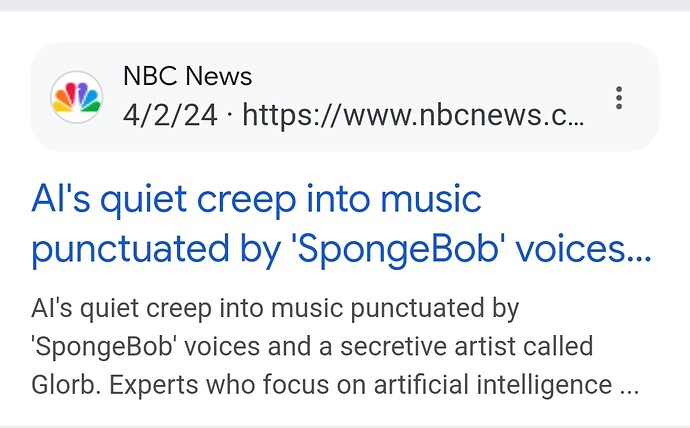
Task: Click "secretive artist called" in the snippet
Action: (466, 346)
